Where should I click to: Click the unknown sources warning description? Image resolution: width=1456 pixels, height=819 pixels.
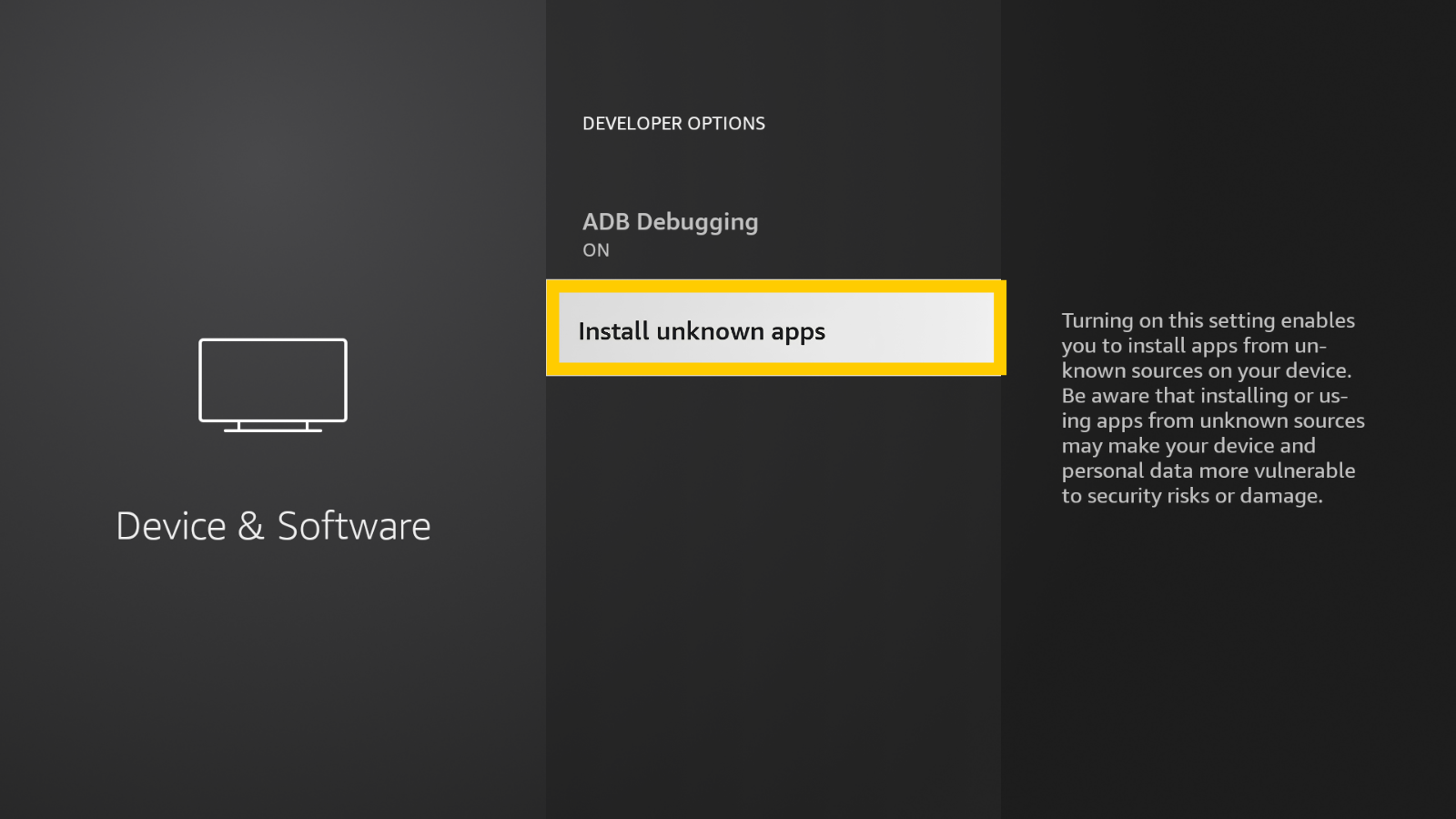[x=1212, y=408]
